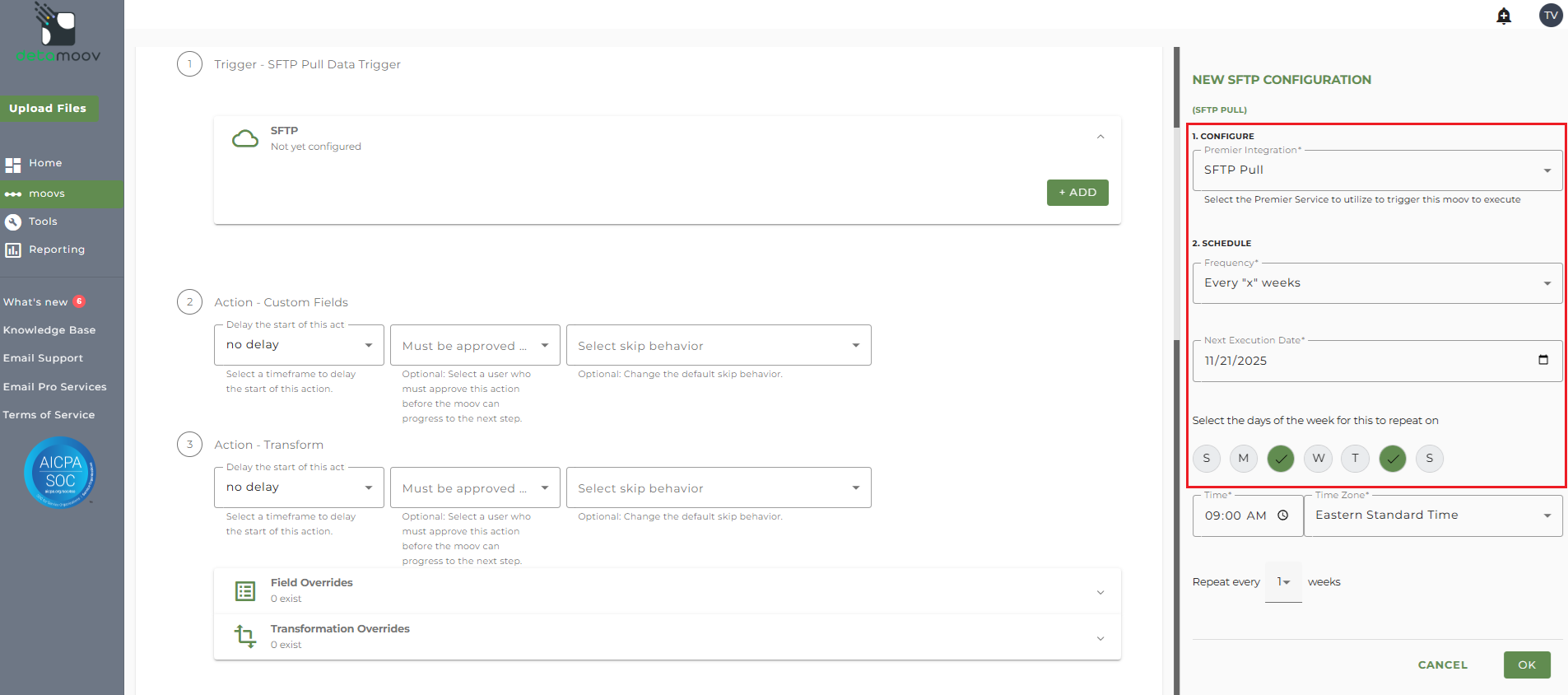1568x695 pixels.
Task: Click the calendar icon in Next Execution Date
Action: click(1542, 360)
